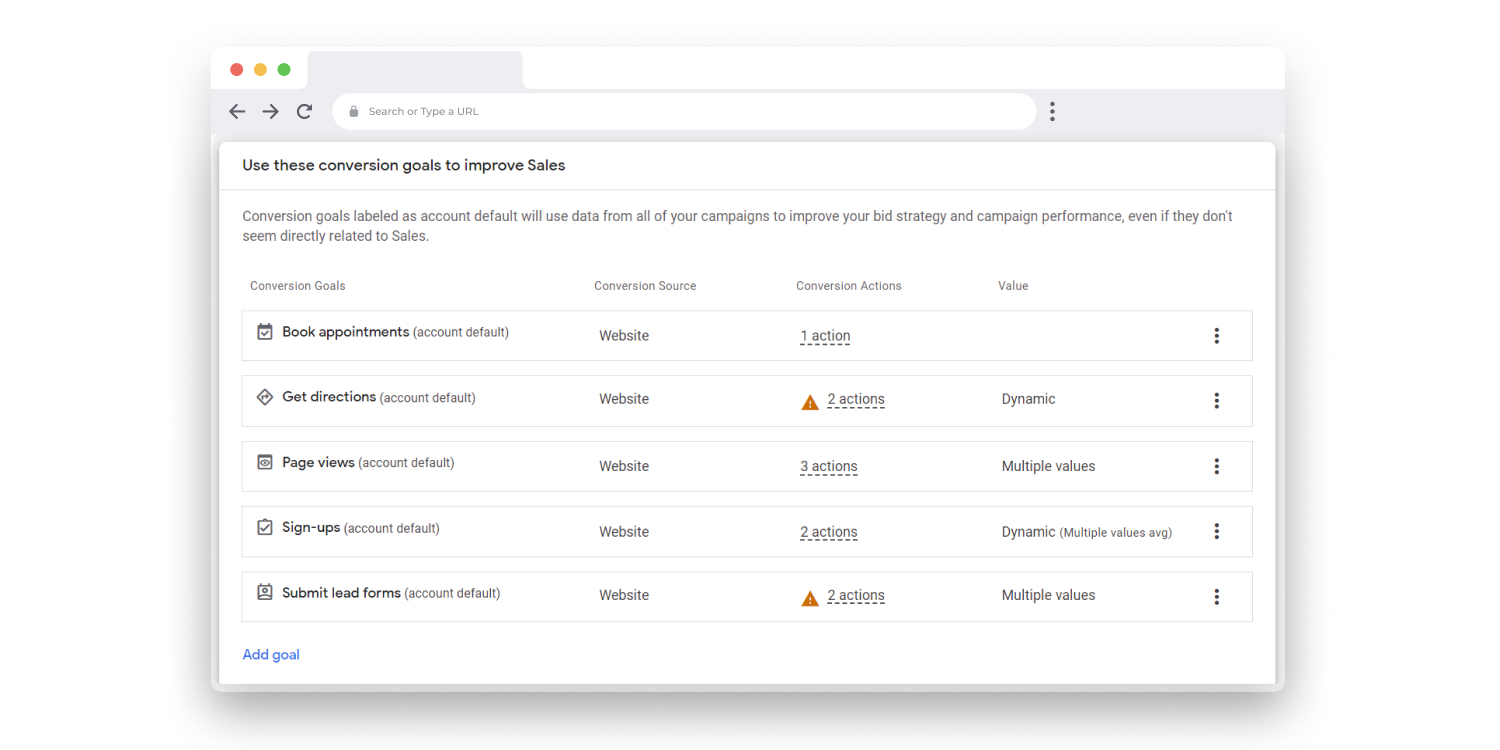The image size is (1500, 750).
Task: Focus the Search or Type a URL field
Action: click(684, 112)
